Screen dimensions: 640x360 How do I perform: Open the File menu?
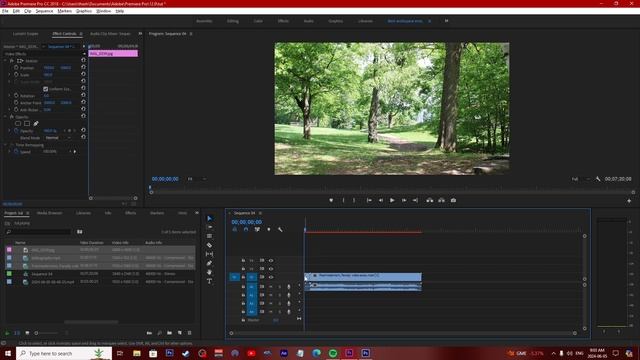click(x=5, y=11)
